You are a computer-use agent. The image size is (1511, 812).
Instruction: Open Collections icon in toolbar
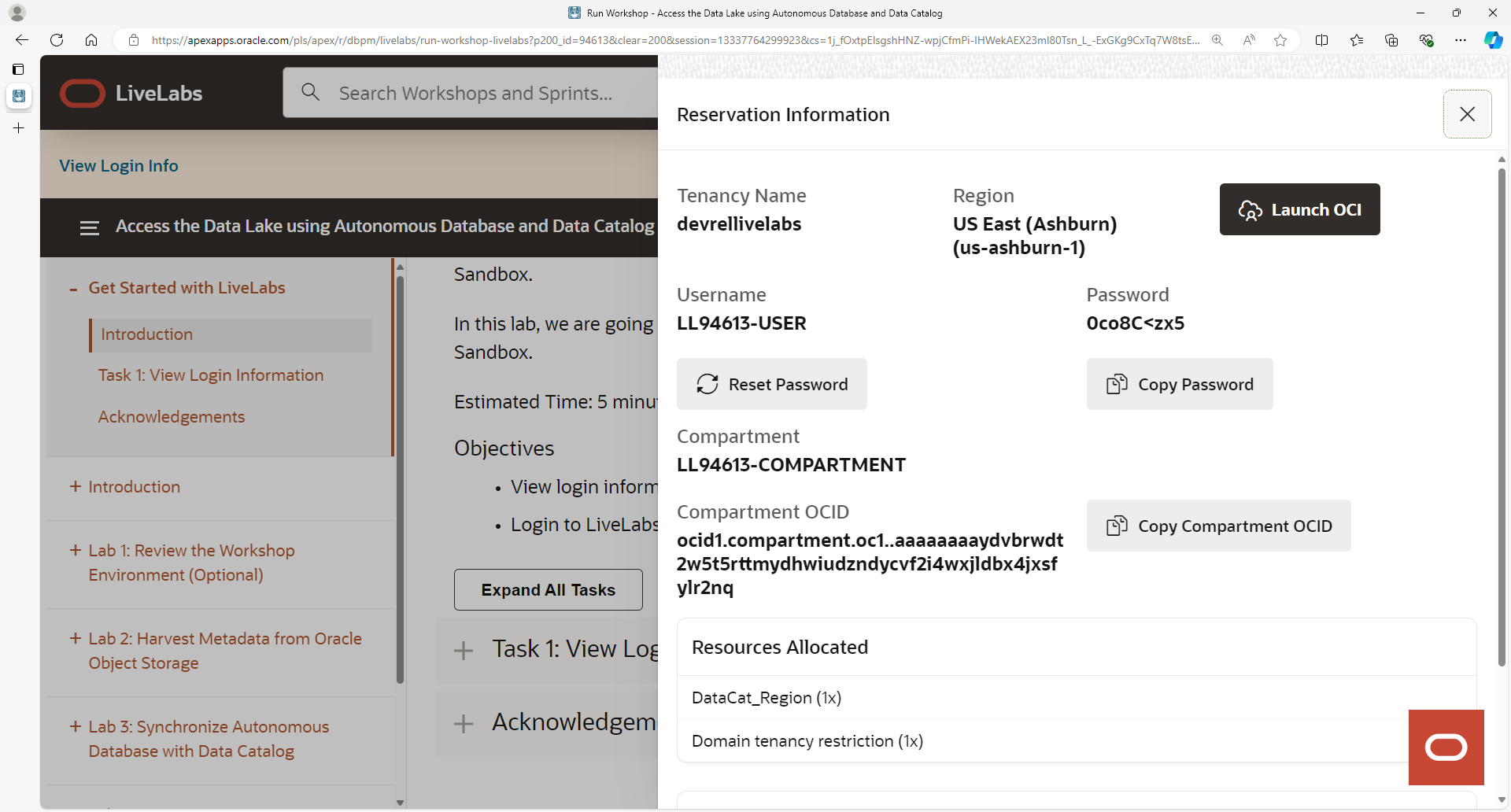[x=1391, y=40]
